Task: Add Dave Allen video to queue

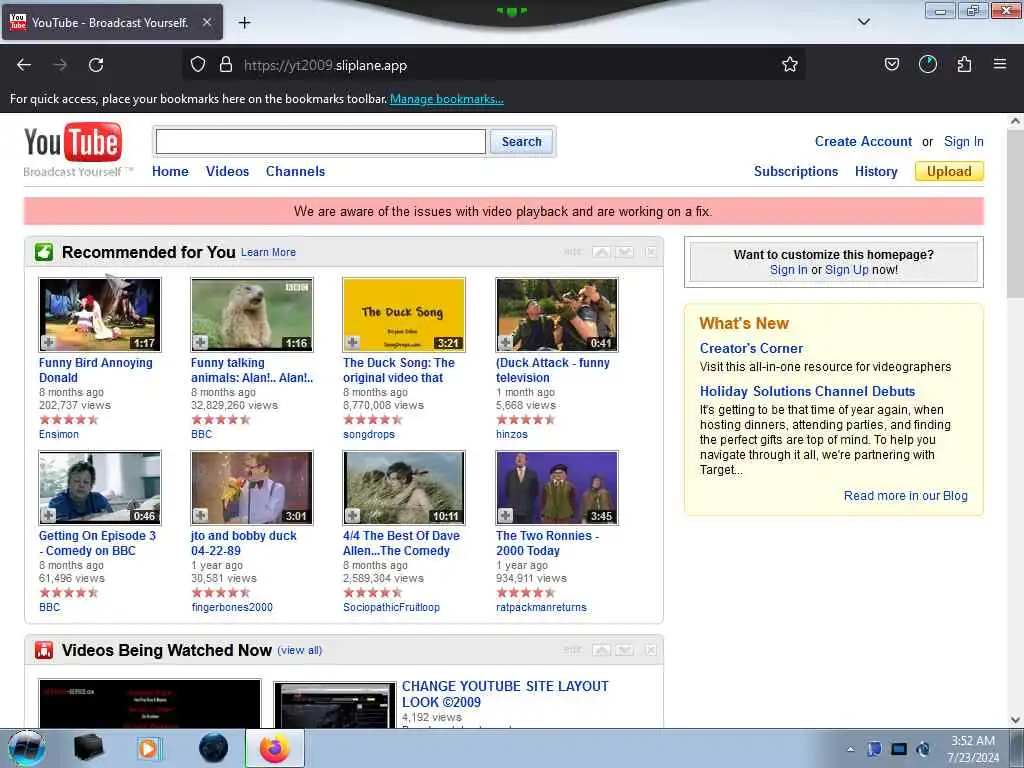Action: [353, 515]
